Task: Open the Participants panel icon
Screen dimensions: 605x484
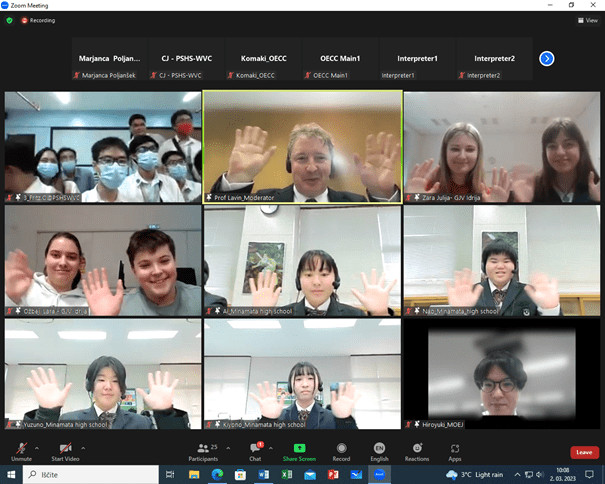Action: pyautogui.click(x=203, y=448)
